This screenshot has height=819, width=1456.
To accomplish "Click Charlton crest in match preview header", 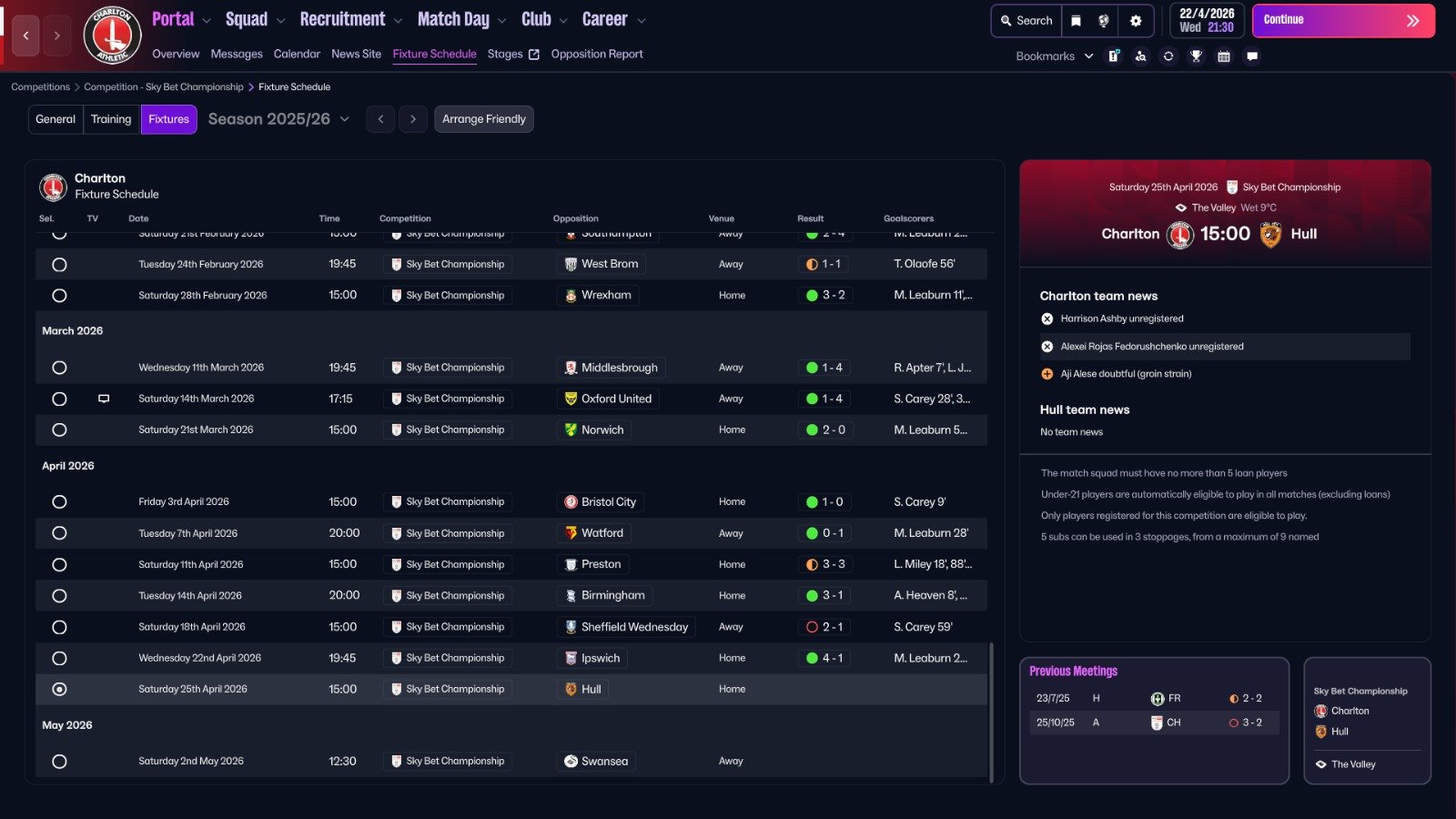I will point(1180,235).
